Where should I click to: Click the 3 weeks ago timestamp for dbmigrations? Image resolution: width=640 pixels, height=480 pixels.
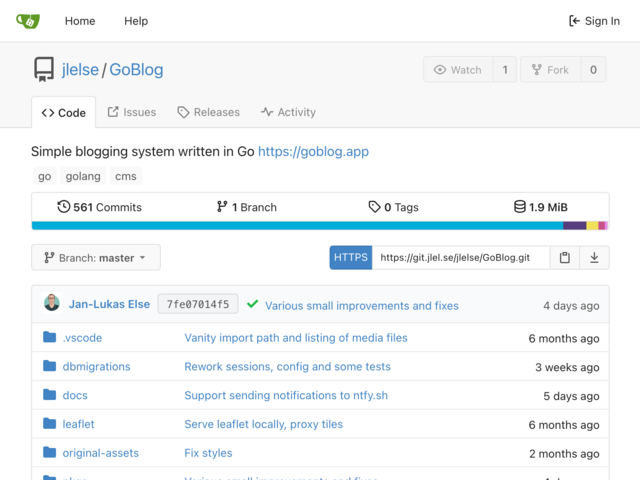pyautogui.click(x=567, y=367)
